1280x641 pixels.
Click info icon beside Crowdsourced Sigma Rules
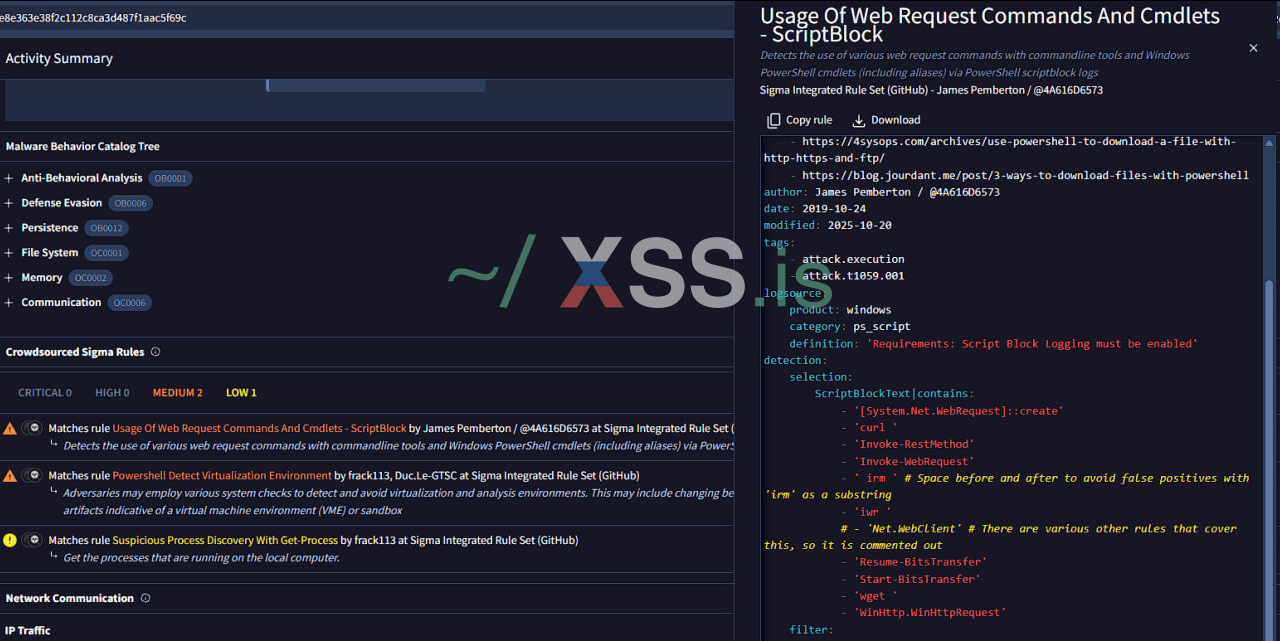coord(155,352)
